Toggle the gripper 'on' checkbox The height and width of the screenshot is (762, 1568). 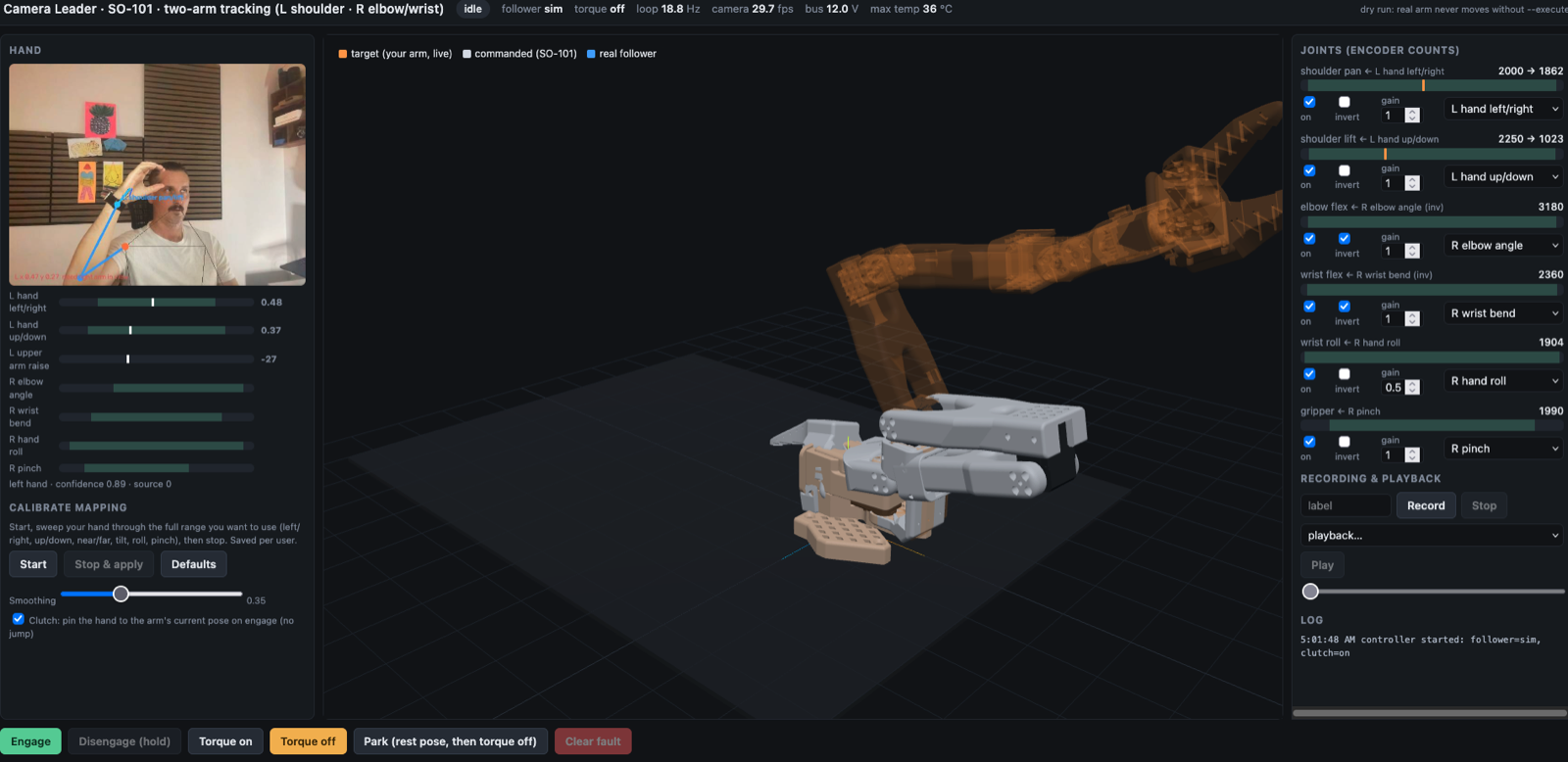1309,442
